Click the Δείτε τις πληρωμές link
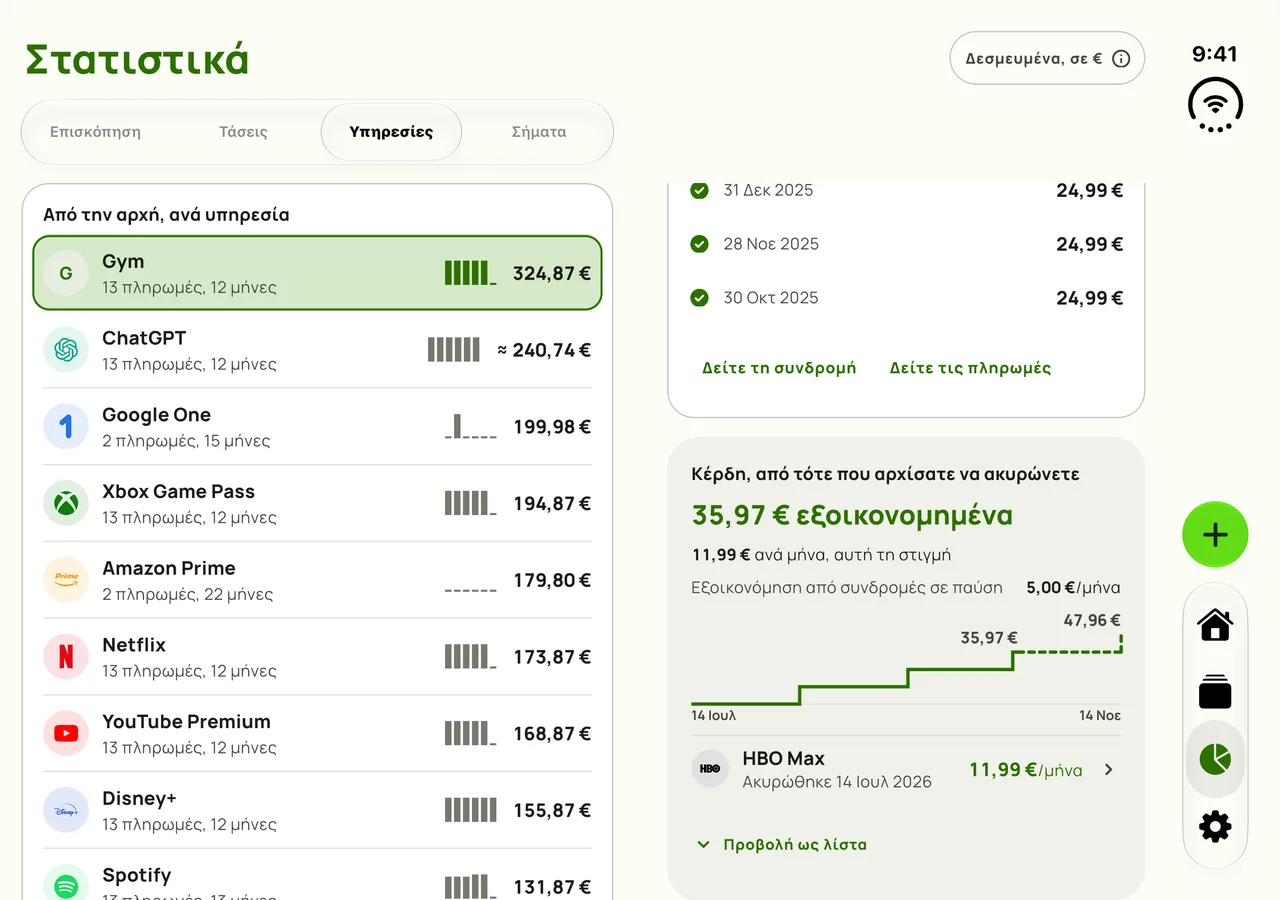1280x900 pixels. tap(970, 368)
